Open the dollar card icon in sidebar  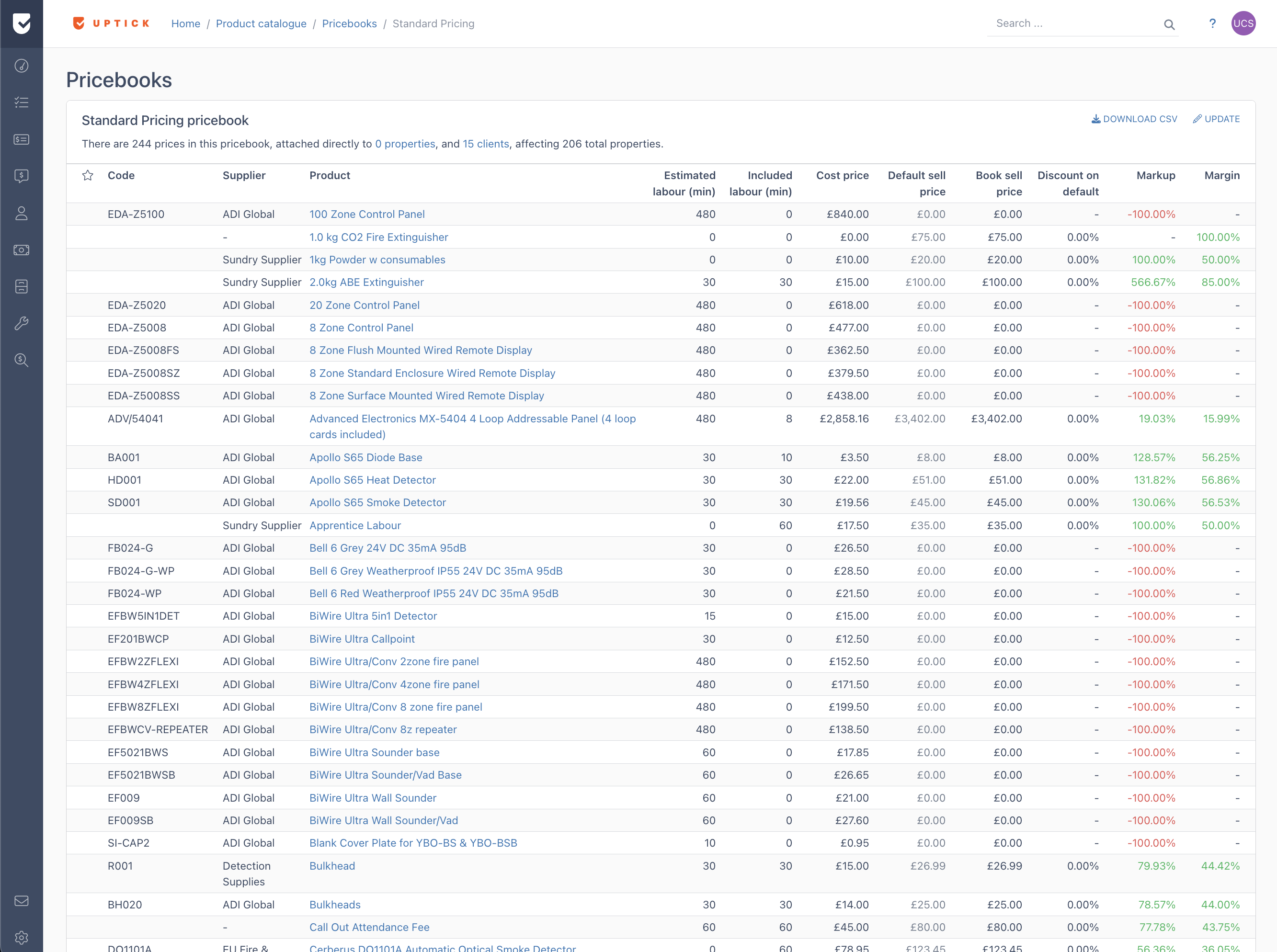click(22, 139)
